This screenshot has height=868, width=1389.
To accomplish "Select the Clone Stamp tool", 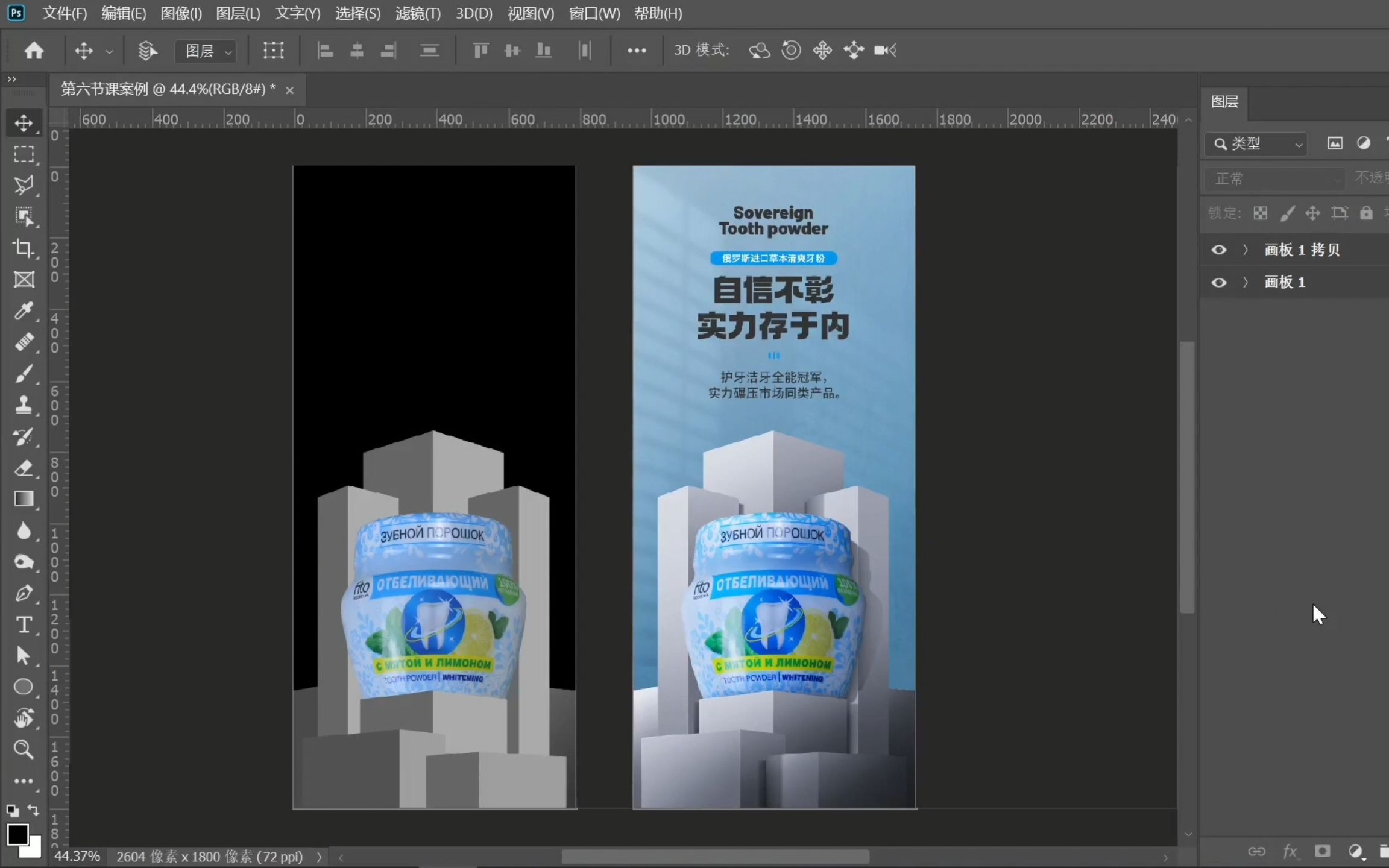I will click(x=24, y=405).
